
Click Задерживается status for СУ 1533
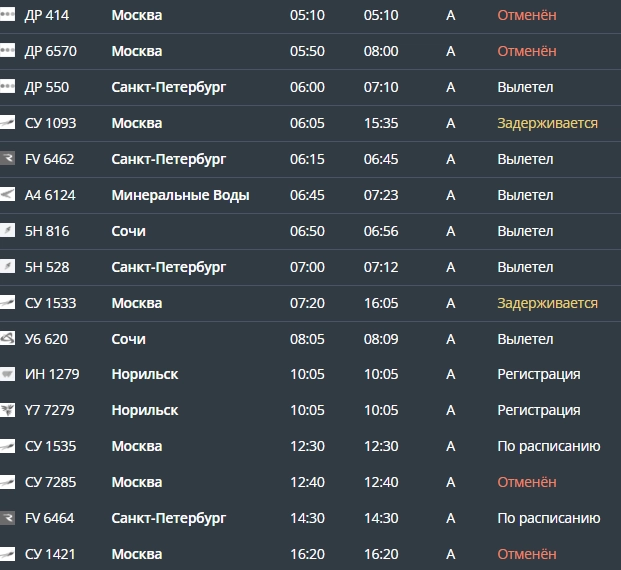(547, 303)
